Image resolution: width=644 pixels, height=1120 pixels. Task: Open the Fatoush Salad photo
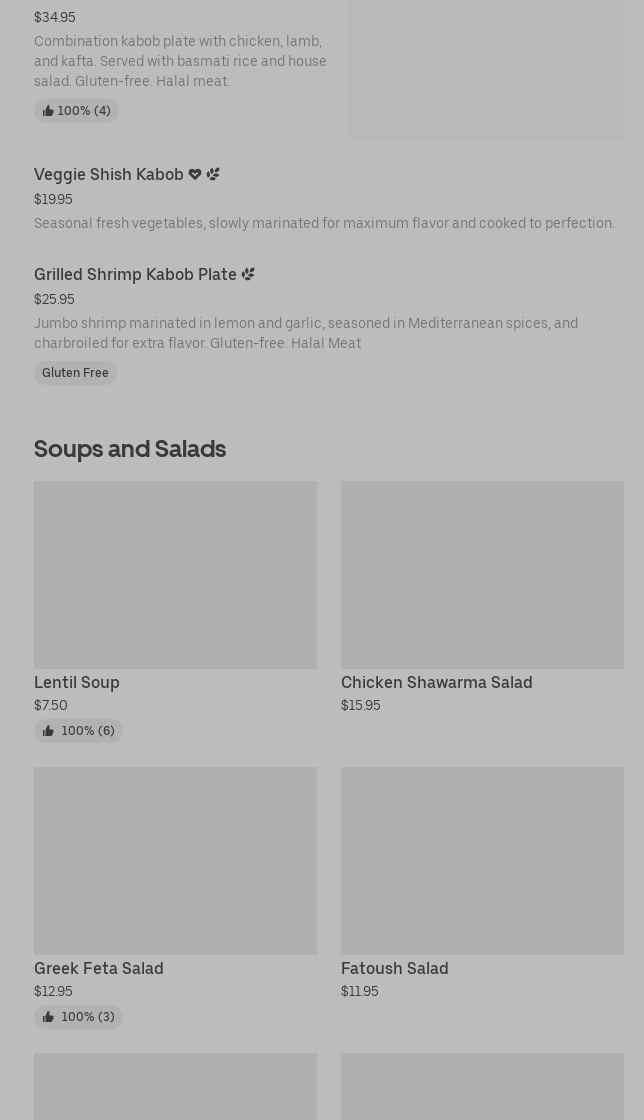coord(482,861)
